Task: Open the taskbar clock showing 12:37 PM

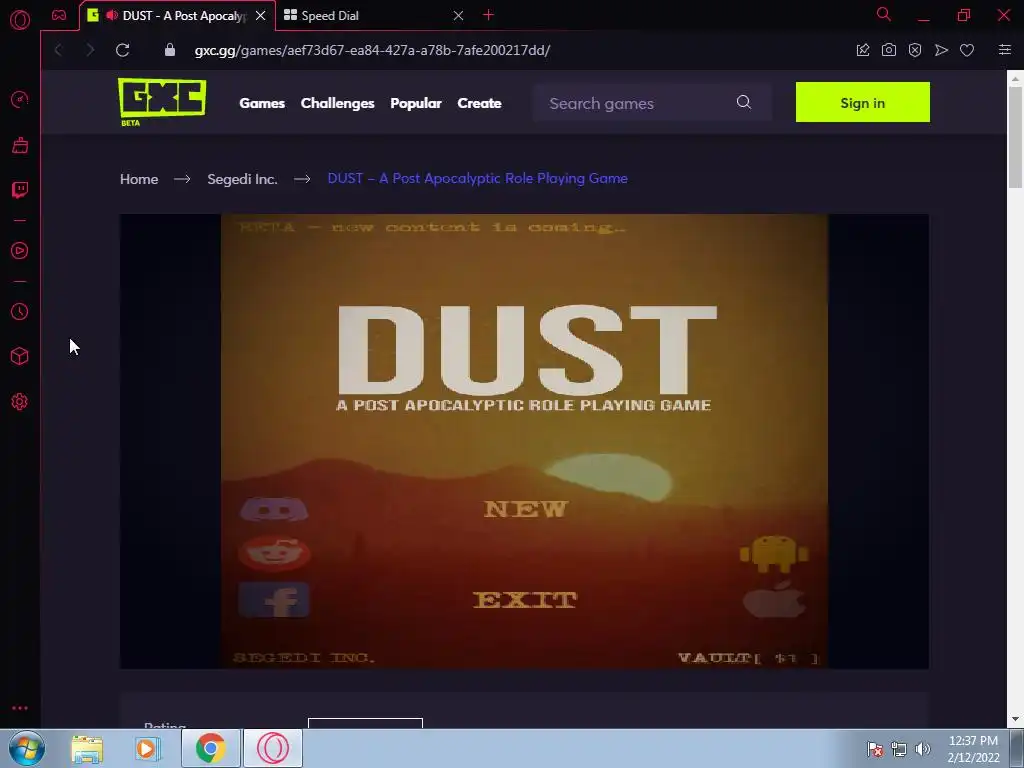Action: pos(973,749)
